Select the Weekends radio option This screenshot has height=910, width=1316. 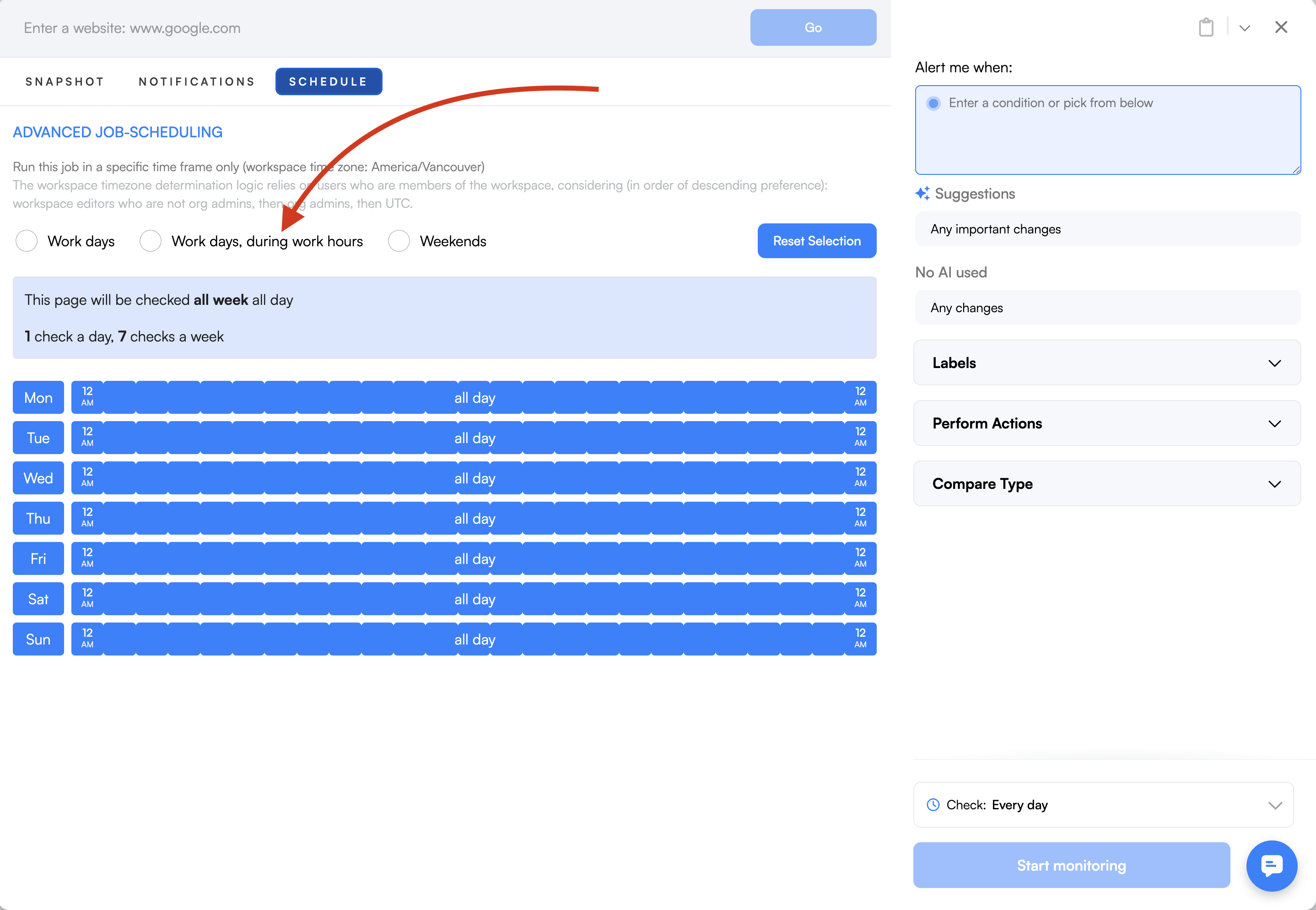399,241
